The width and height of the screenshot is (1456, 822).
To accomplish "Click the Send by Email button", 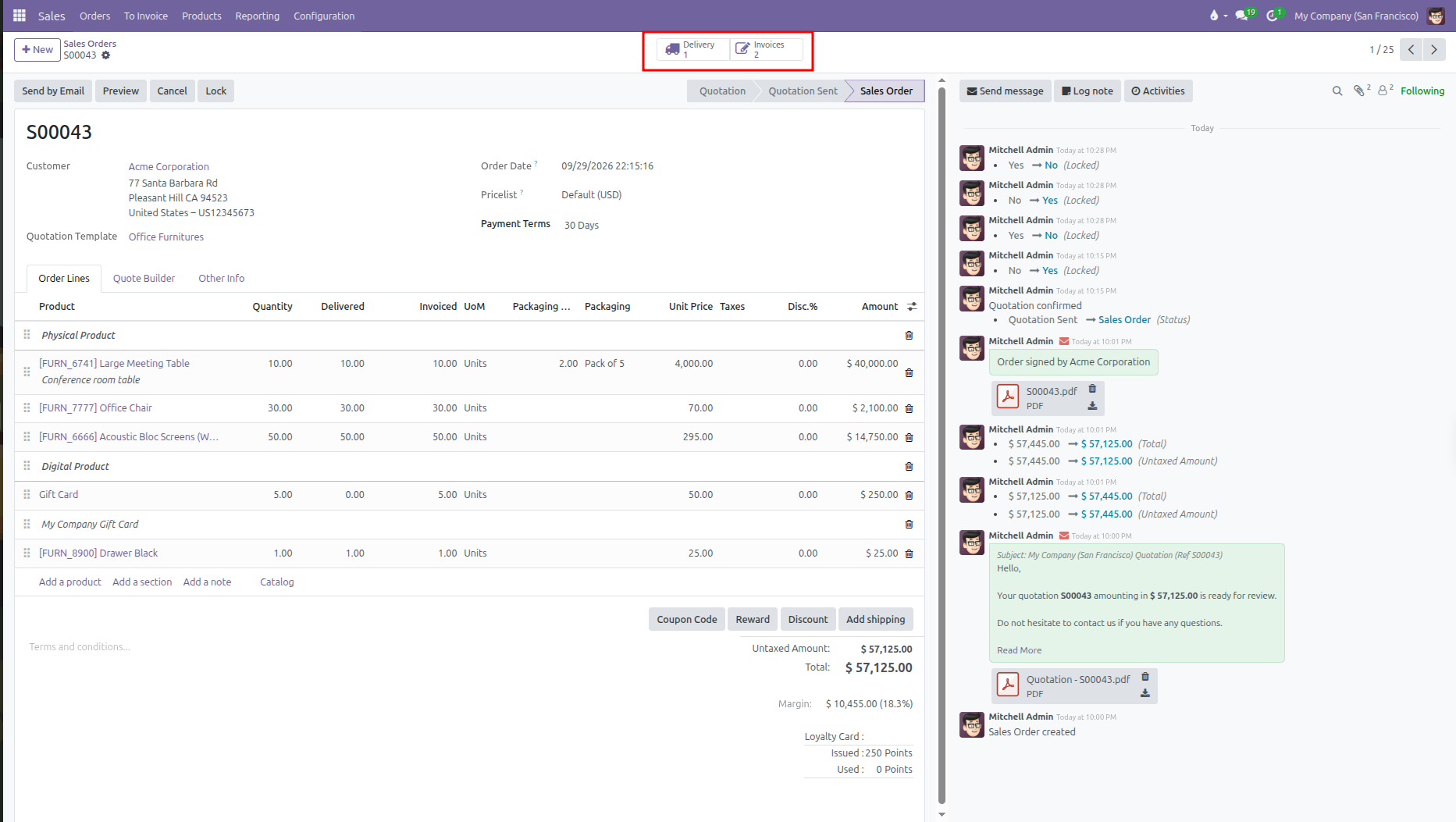I will click(x=53, y=91).
